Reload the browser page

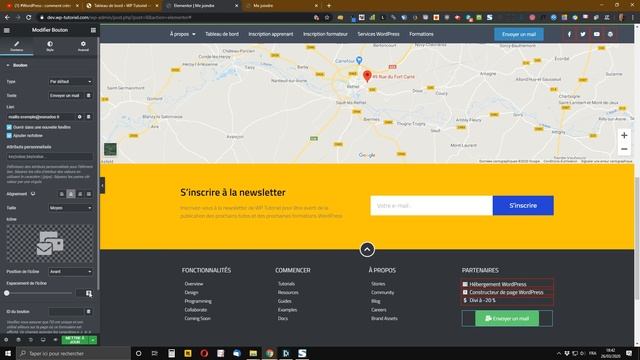tap(29, 18)
